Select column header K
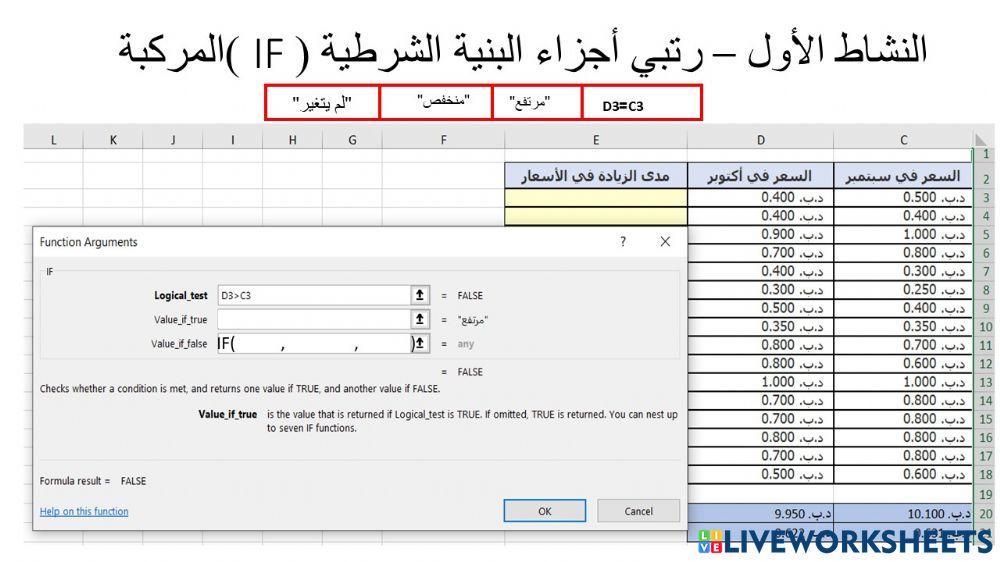Viewport: 1000px width, 562px height. click(x=113, y=140)
